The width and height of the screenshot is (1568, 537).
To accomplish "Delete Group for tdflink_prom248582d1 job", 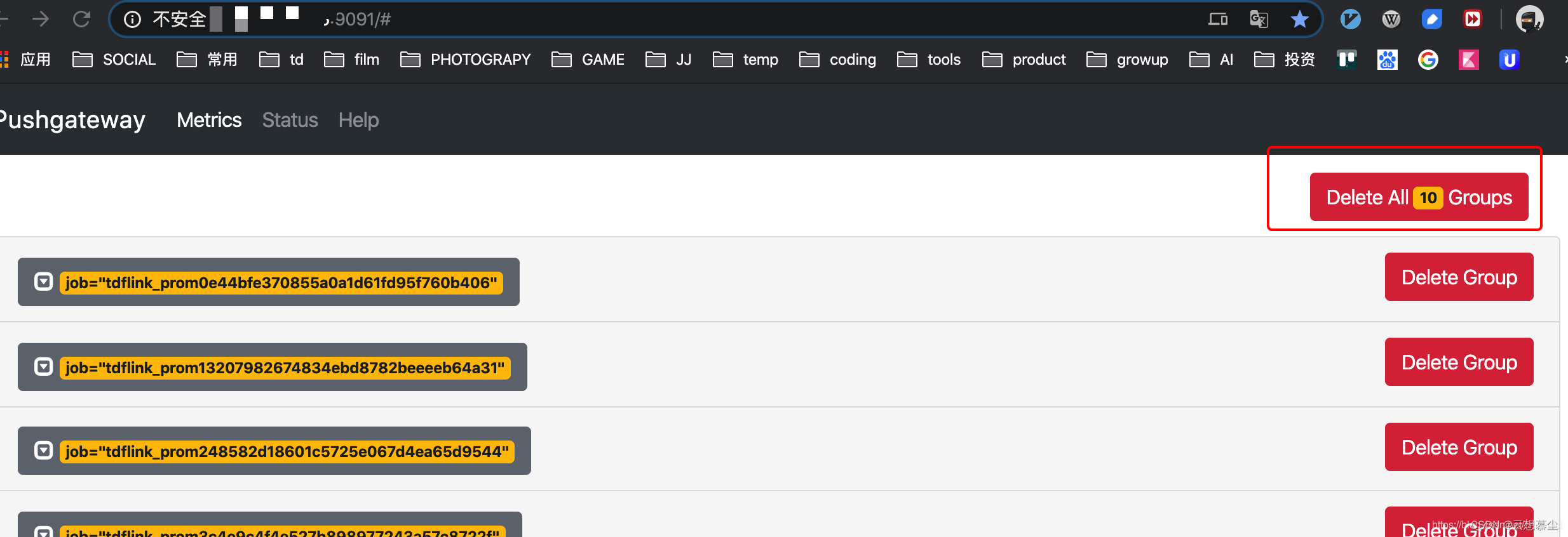I will [x=1459, y=447].
